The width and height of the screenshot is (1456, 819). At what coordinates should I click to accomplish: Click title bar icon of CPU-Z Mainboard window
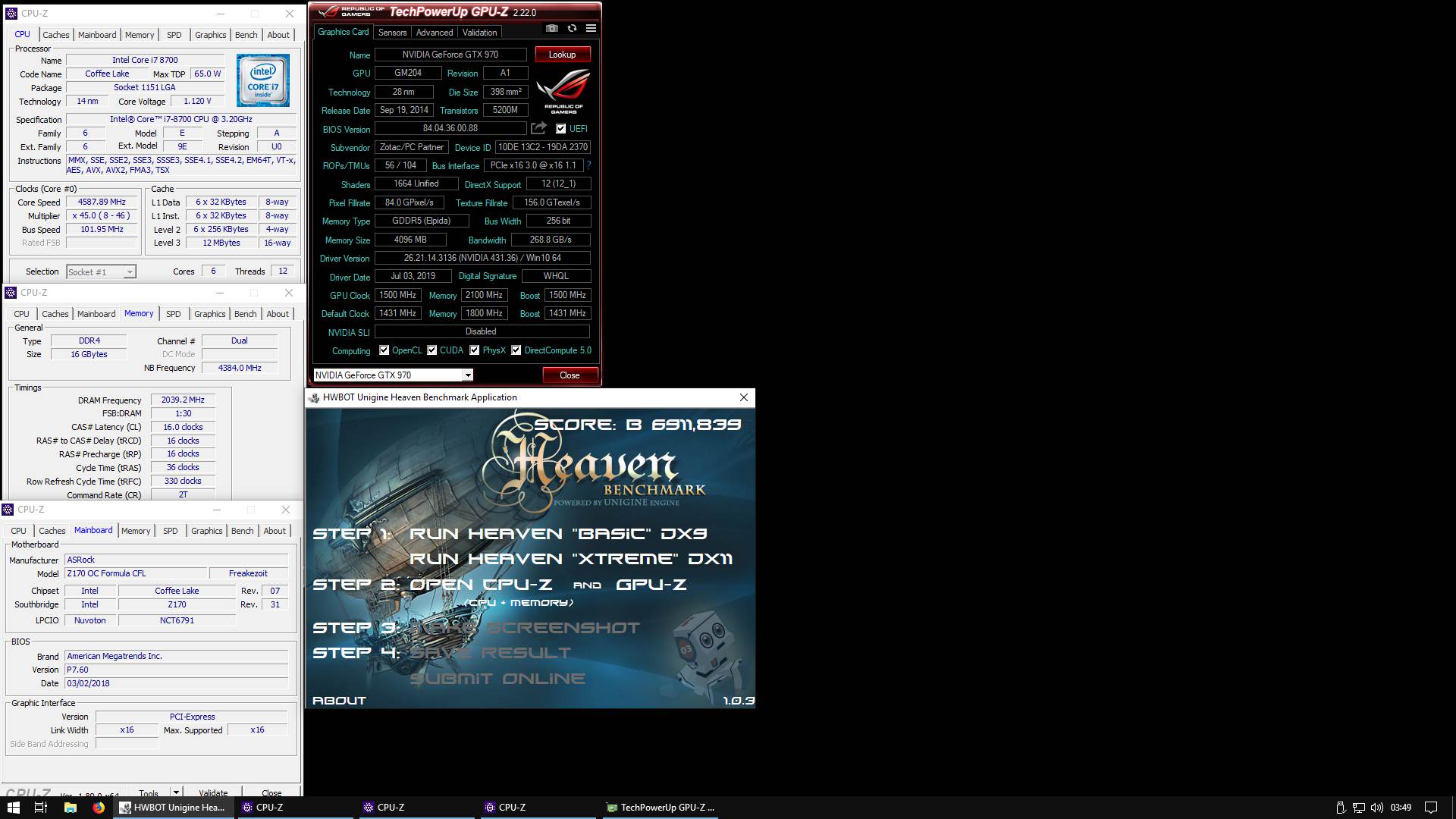coord(8,510)
